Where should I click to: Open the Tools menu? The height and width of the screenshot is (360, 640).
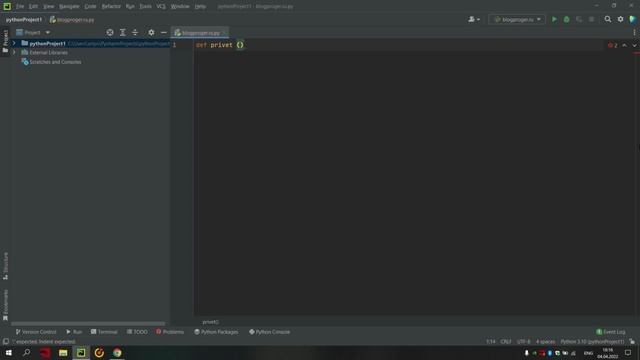tap(145, 6)
